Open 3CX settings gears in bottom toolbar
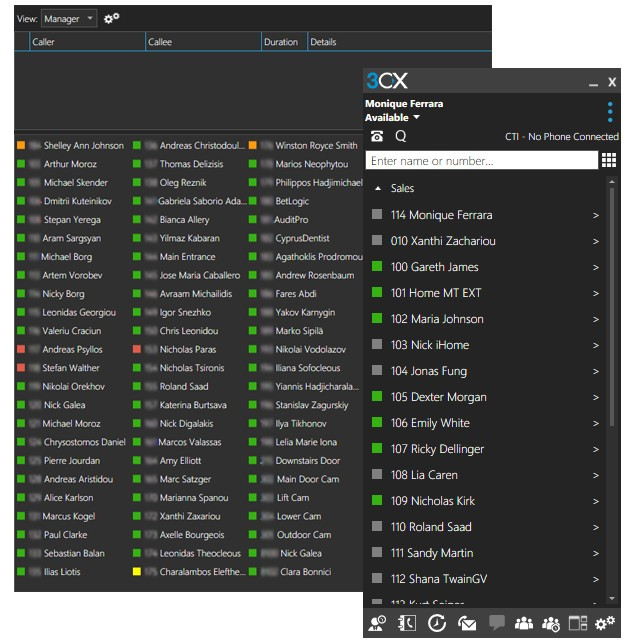This screenshot has height=640, width=625. (605, 623)
